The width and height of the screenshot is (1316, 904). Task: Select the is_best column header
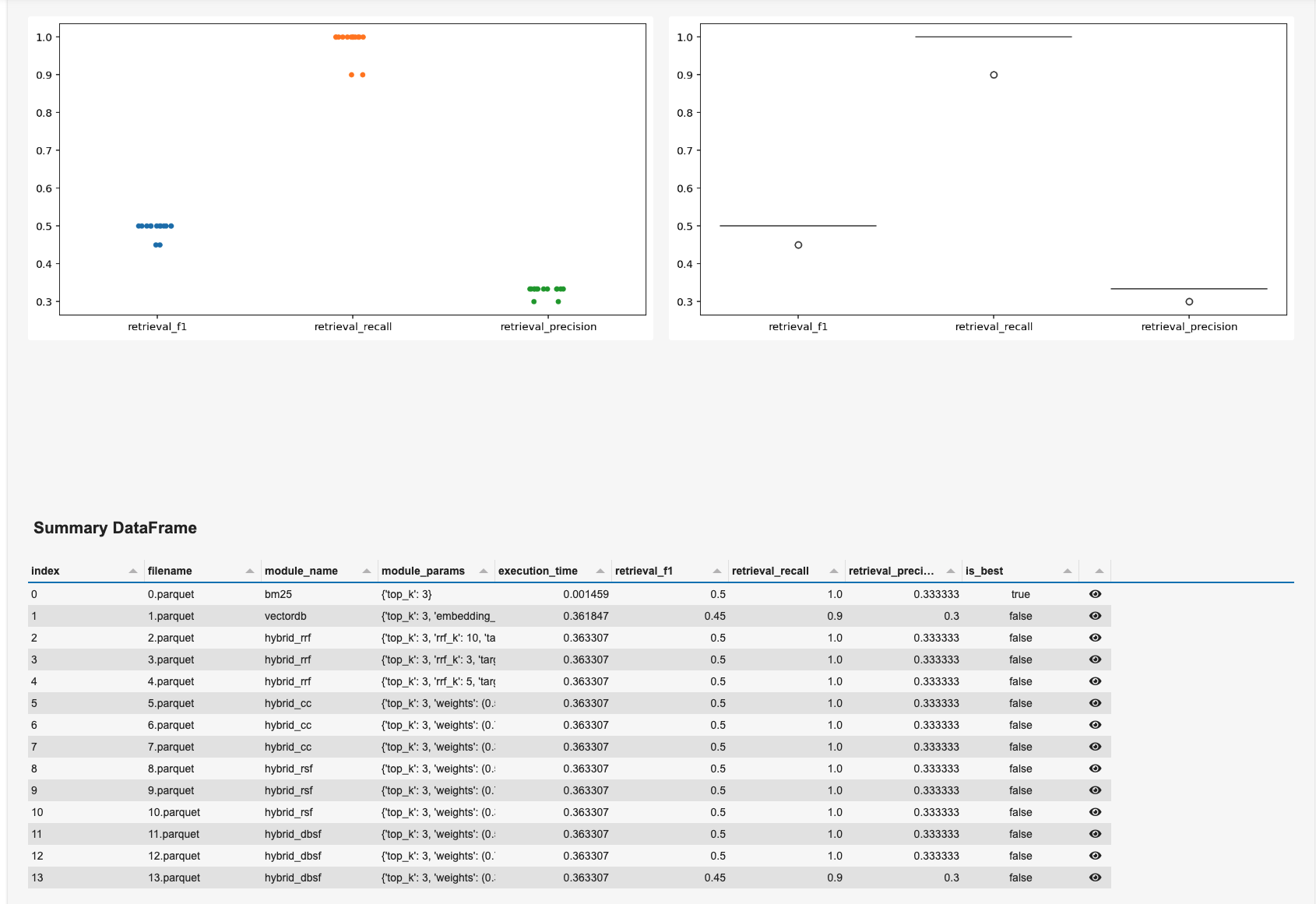click(984, 571)
